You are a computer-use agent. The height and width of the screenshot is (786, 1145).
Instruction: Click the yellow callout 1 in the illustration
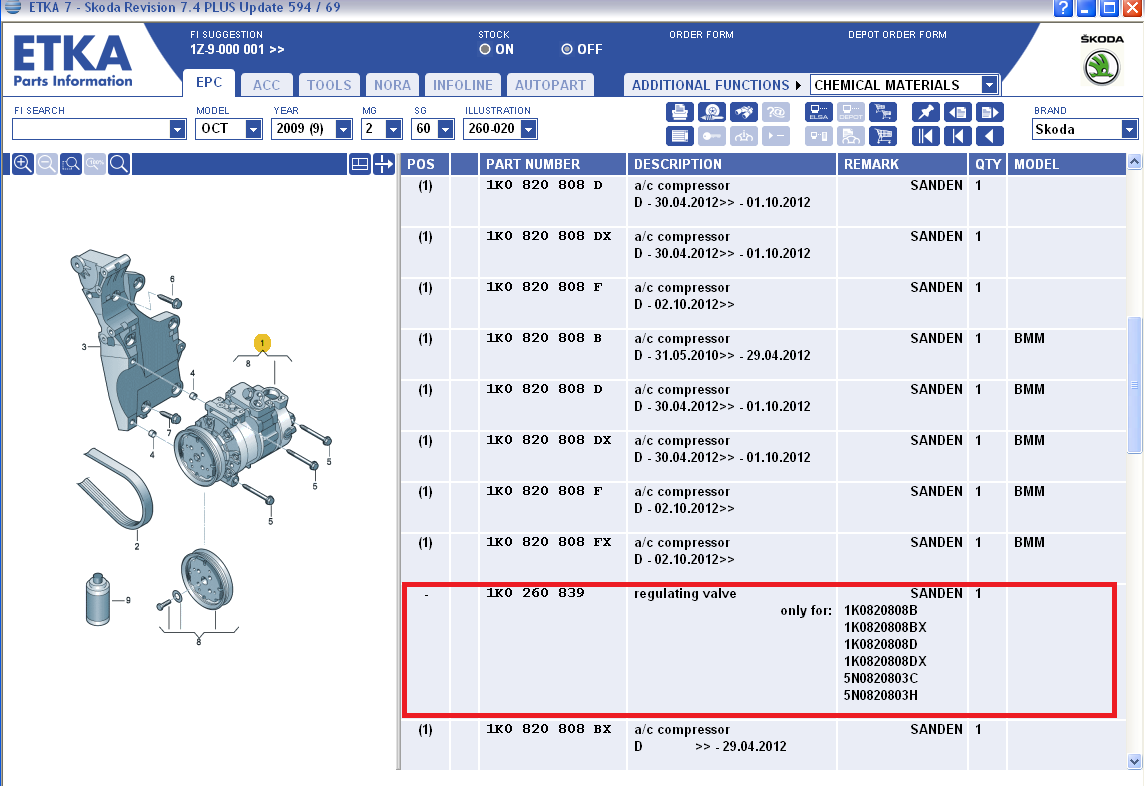[x=262, y=343]
